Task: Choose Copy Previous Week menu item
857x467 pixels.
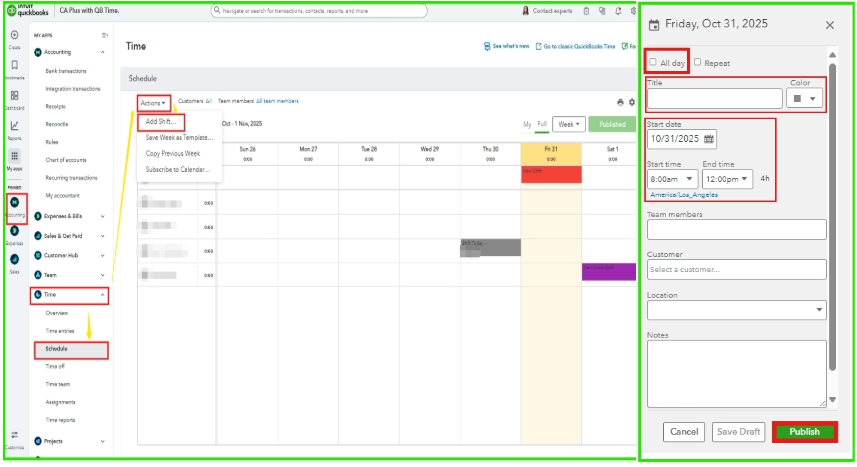Action: [173, 154]
